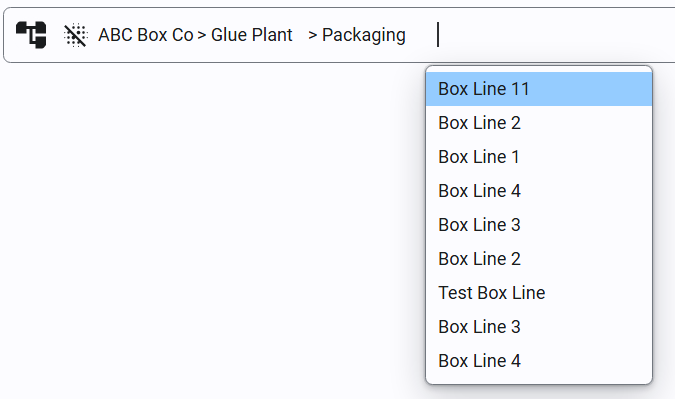Select the final Box Line 4 list entry

tap(539, 361)
